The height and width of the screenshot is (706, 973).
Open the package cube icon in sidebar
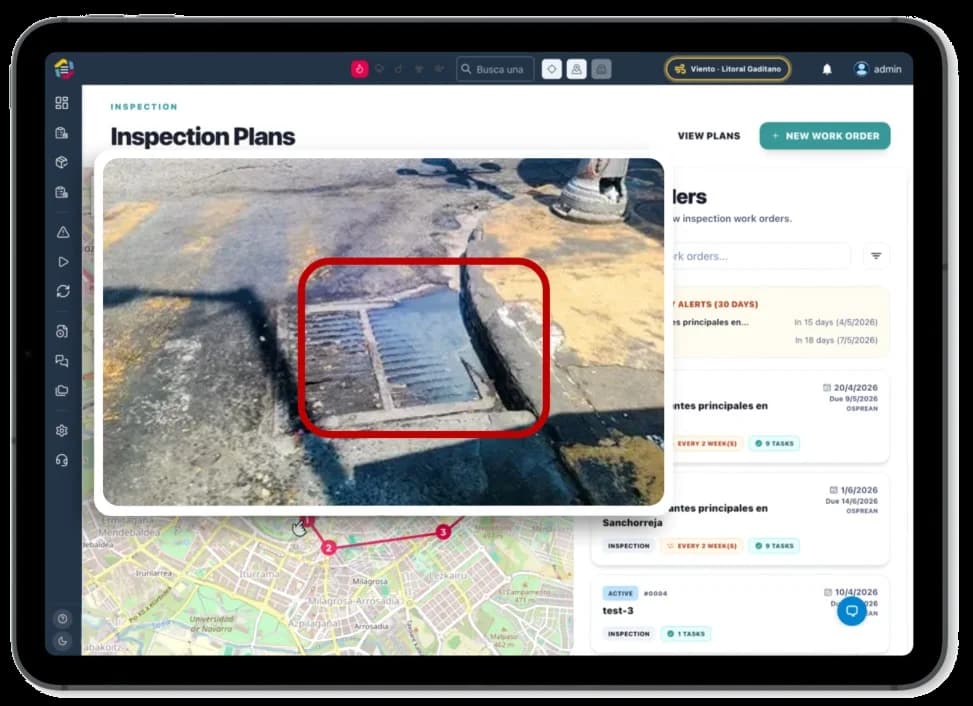61,162
